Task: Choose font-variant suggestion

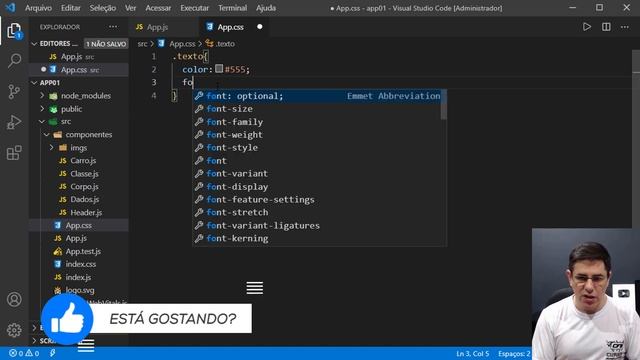Action: click(x=317, y=173)
